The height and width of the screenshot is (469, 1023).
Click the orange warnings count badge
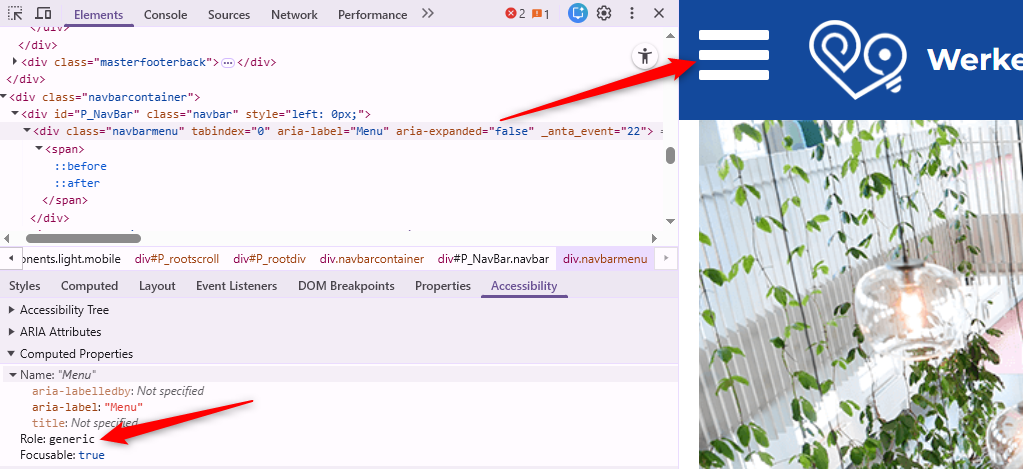click(540, 14)
